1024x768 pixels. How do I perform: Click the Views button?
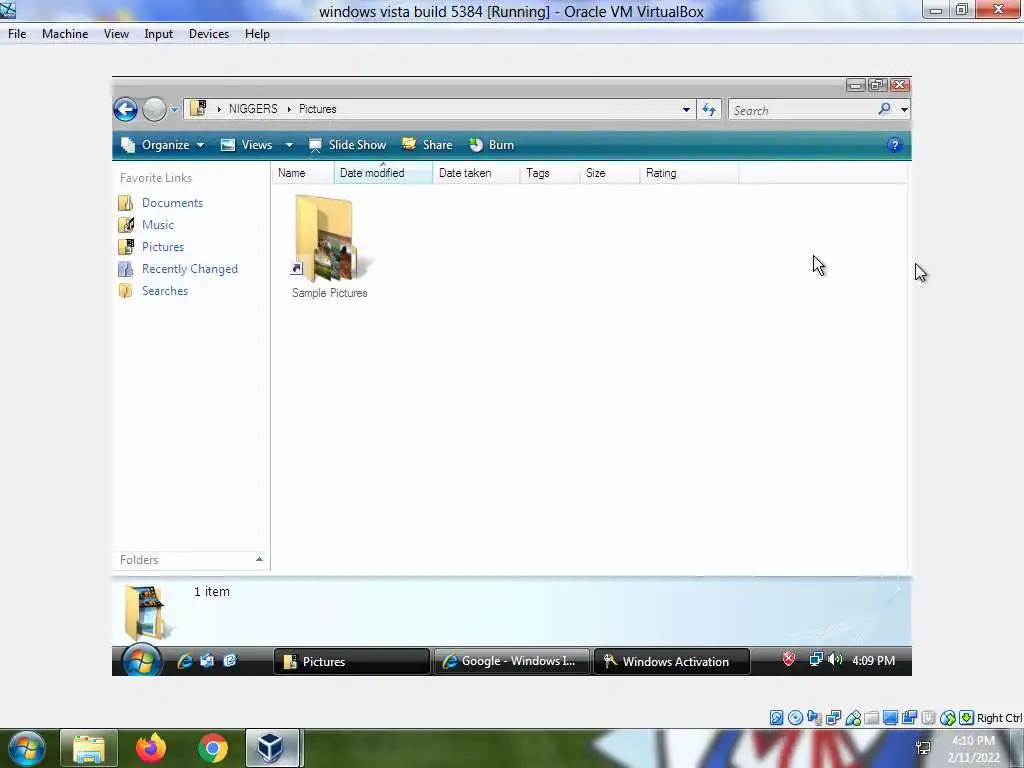tap(246, 145)
